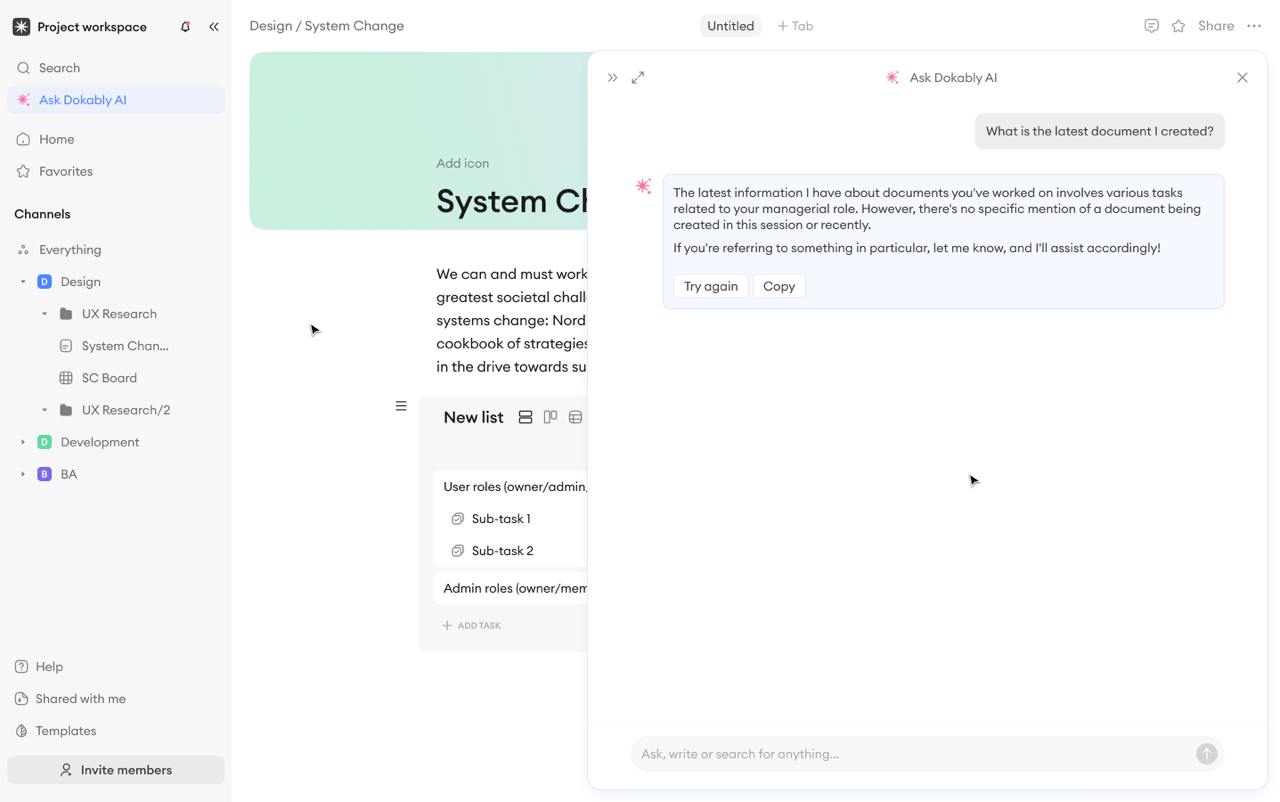The height and width of the screenshot is (802, 1280).
Task: Collapse the Design channel arrow
Action: [x=23, y=282]
